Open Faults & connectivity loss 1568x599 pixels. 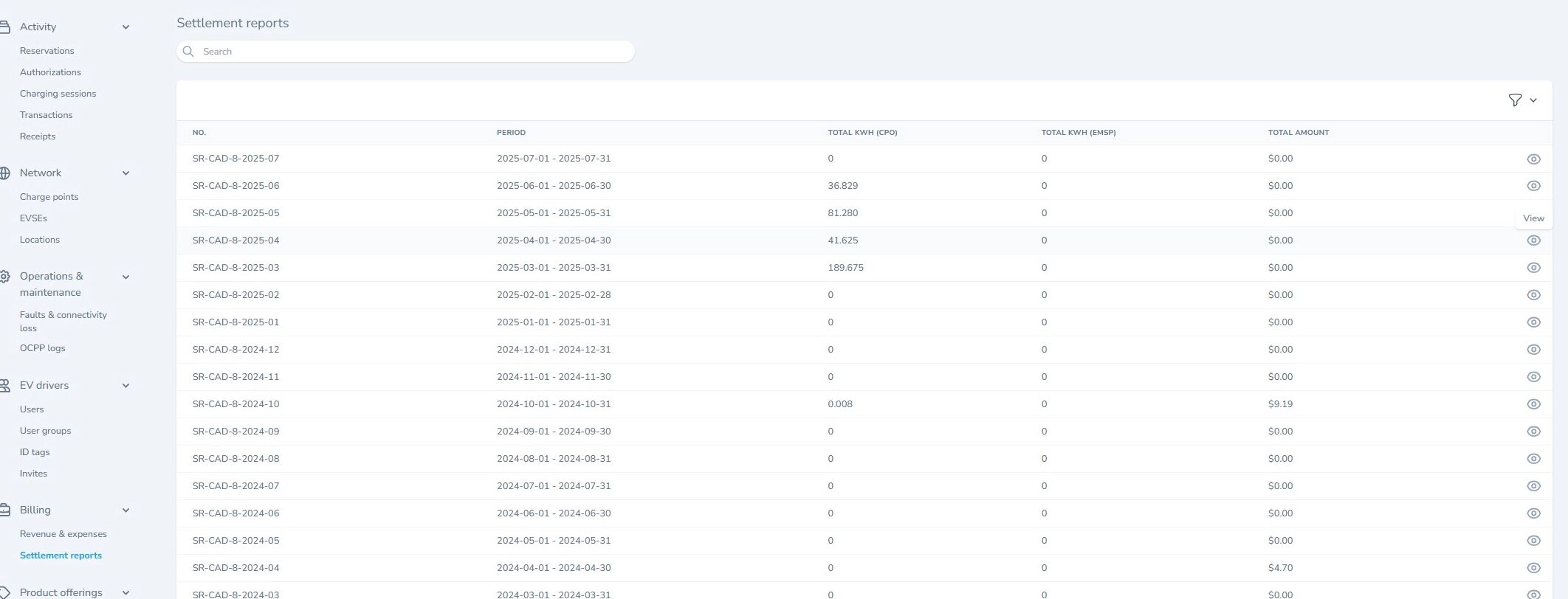pos(63,322)
